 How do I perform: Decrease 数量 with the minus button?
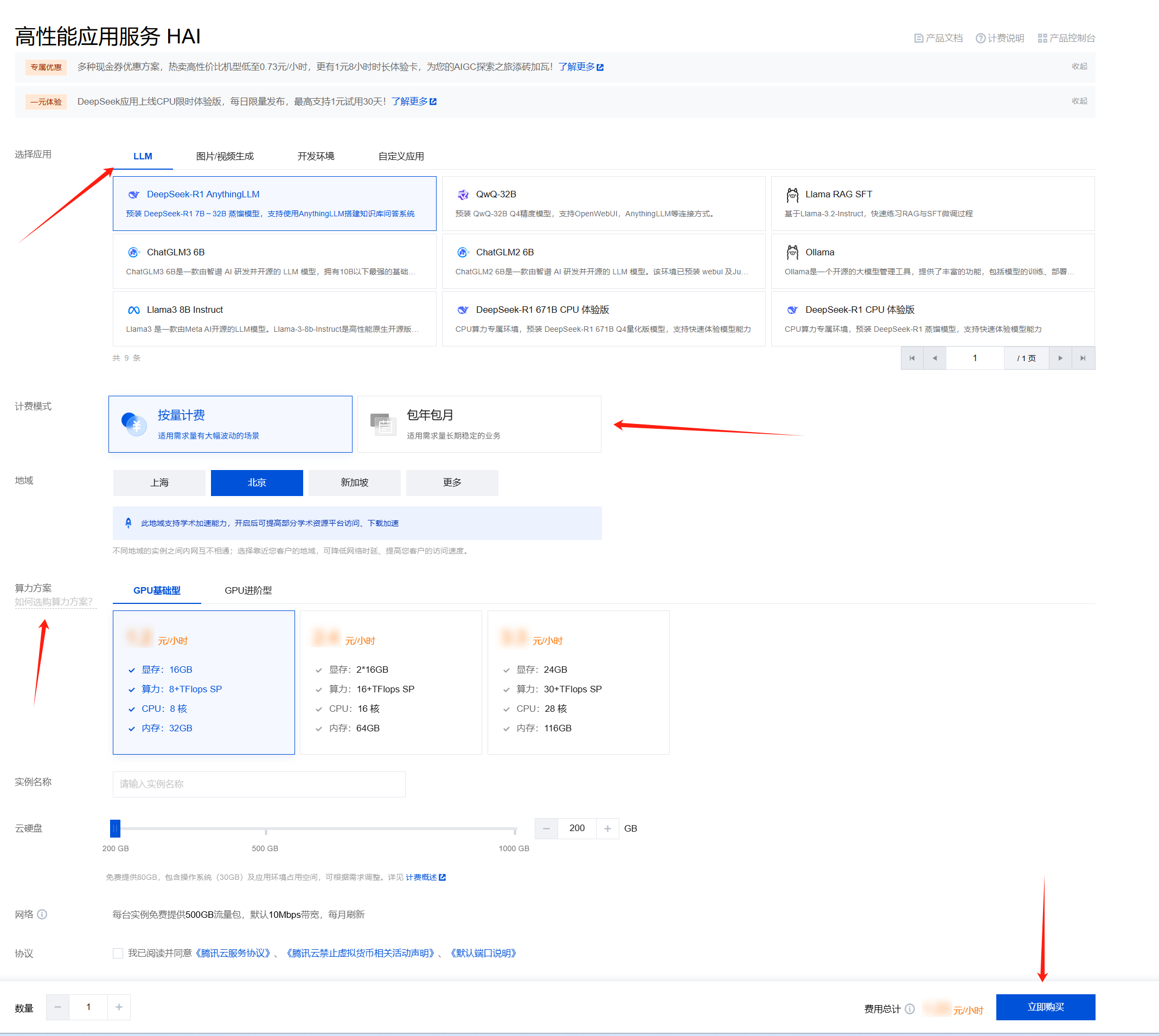click(x=57, y=1007)
